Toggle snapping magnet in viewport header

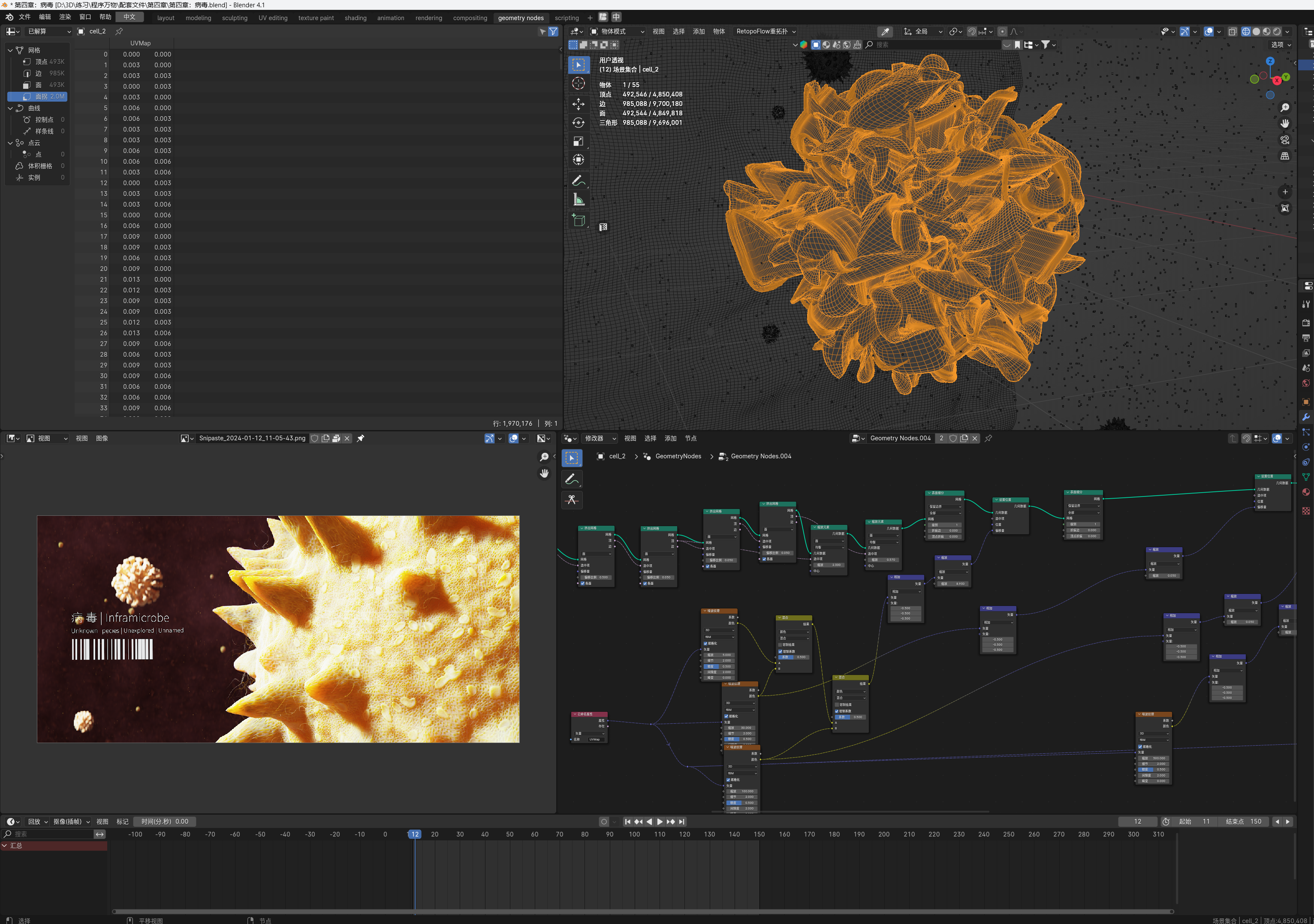click(972, 31)
